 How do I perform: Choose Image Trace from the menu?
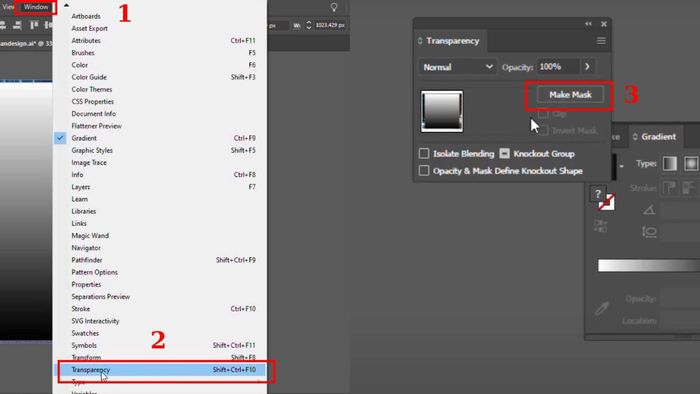tap(161, 162)
